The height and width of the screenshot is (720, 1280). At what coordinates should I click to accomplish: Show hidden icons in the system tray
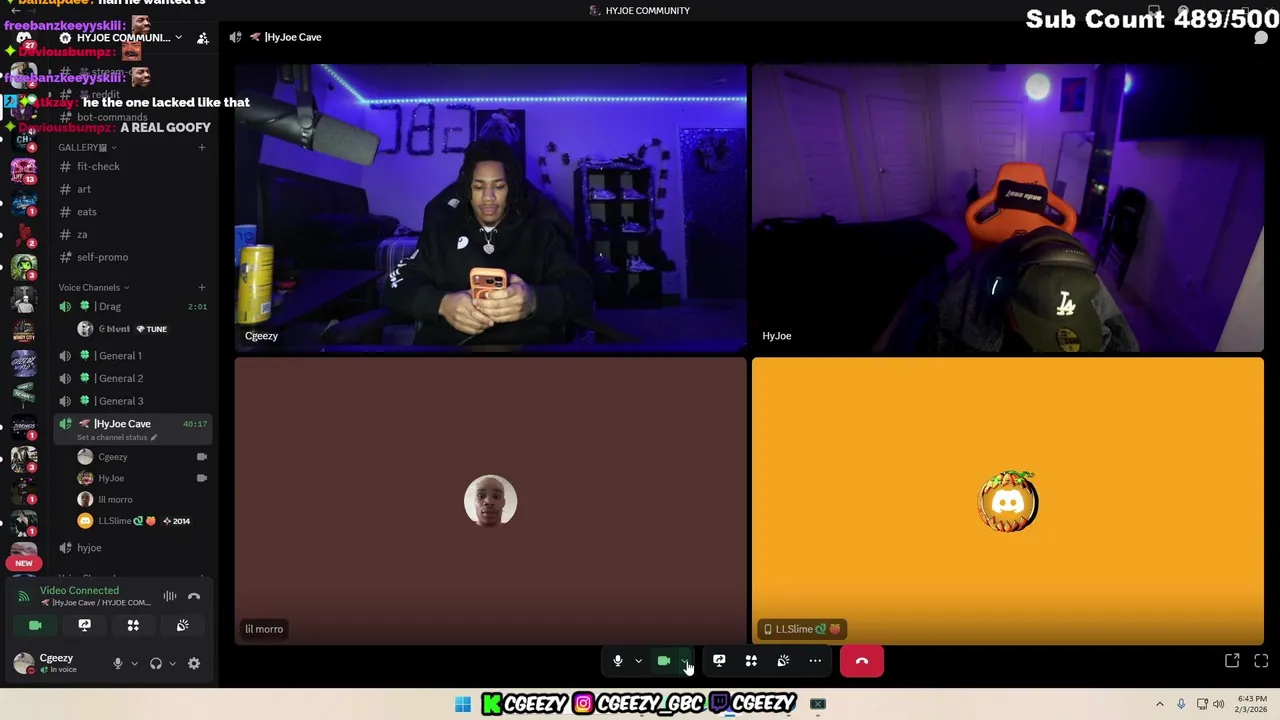coord(1160,704)
